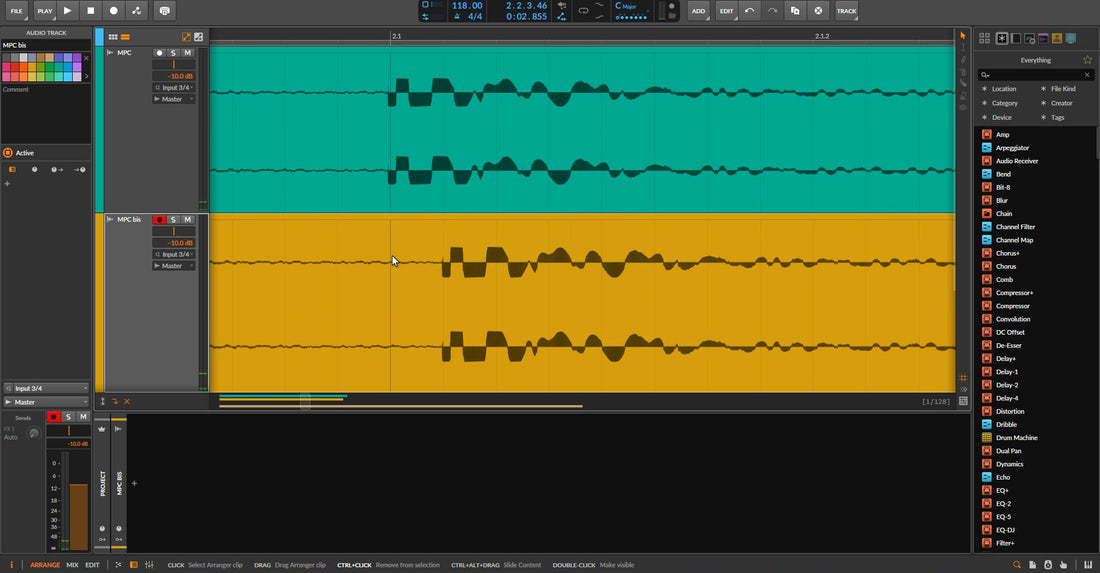Select the Knife tool
1100x573 pixels.
click(x=963, y=83)
